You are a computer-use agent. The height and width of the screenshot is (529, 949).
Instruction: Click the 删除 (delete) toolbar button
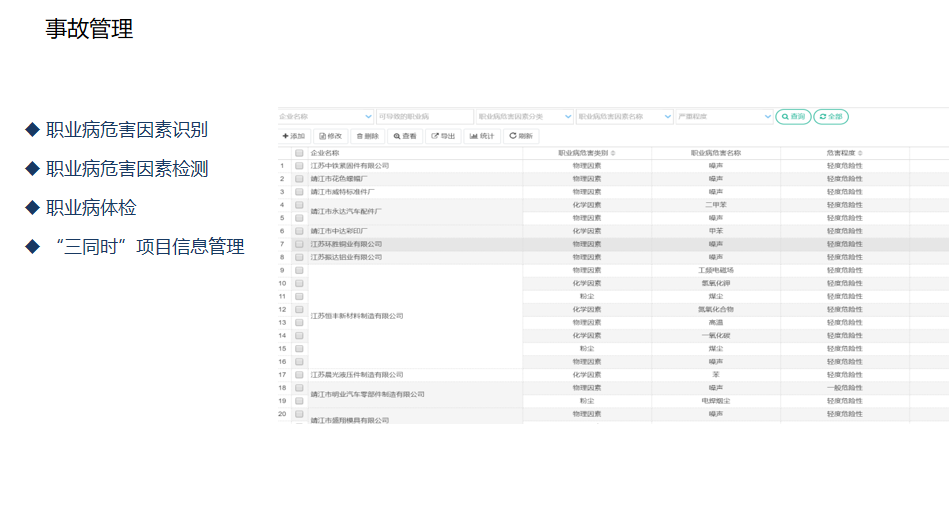[368, 136]
